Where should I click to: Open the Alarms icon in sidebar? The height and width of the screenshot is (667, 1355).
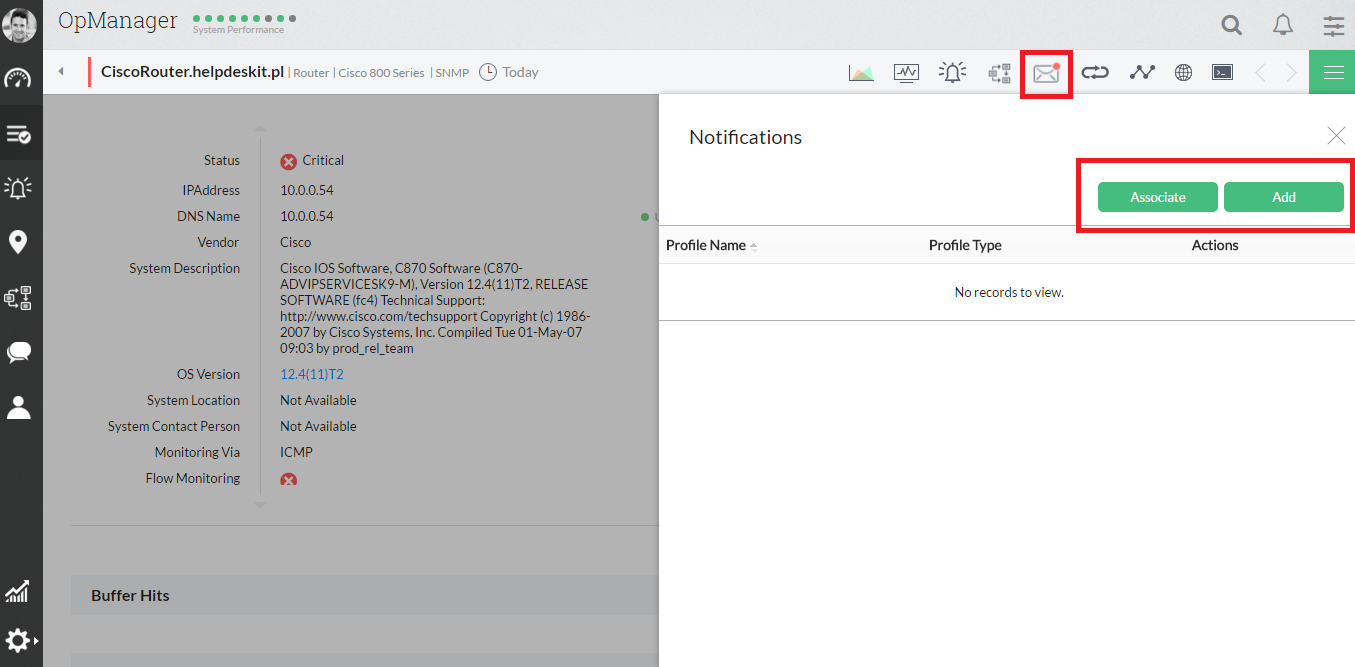click(x=19, y=187)
